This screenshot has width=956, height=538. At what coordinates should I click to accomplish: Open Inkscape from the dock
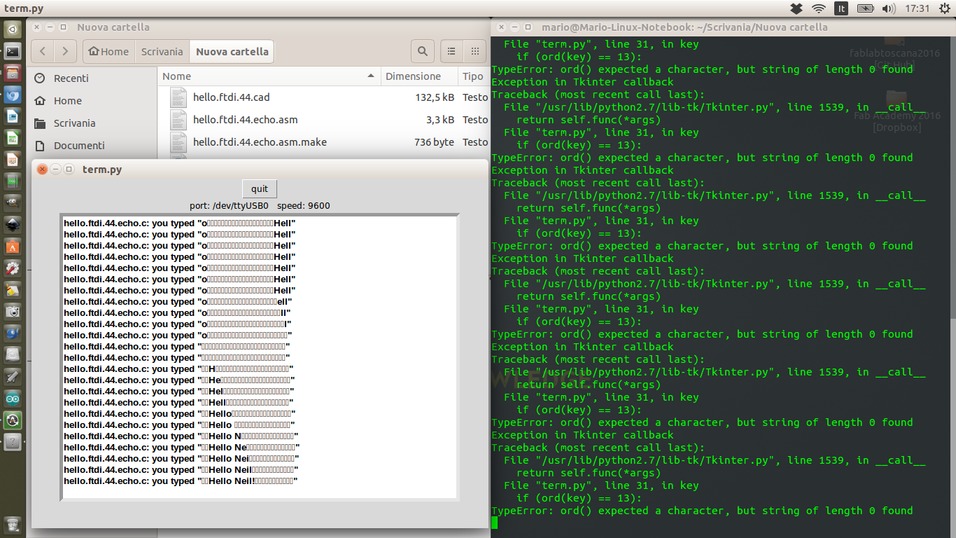[x=13, y=225]
